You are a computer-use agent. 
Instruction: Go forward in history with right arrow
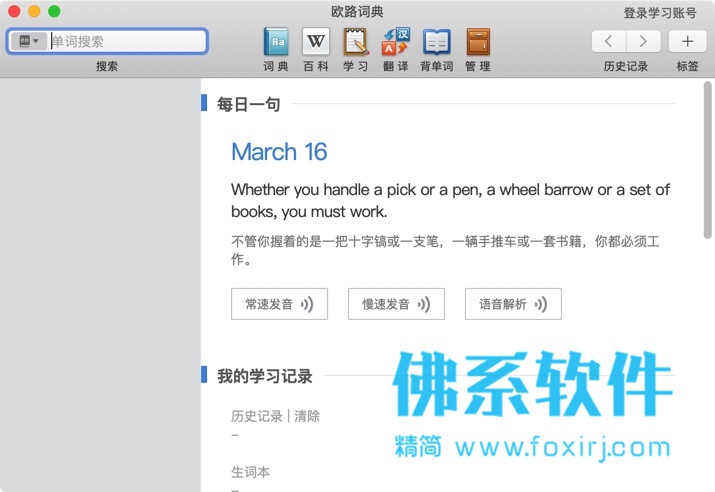(x=643, y=41)
